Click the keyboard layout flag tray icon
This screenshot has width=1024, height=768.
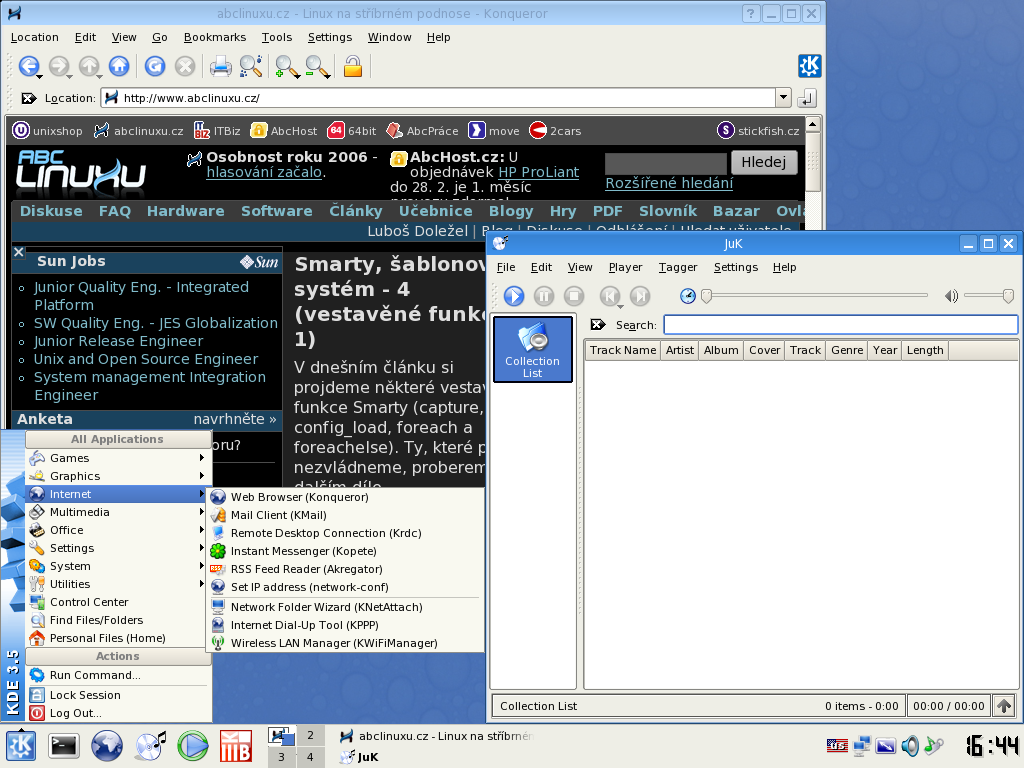(837, 745)
